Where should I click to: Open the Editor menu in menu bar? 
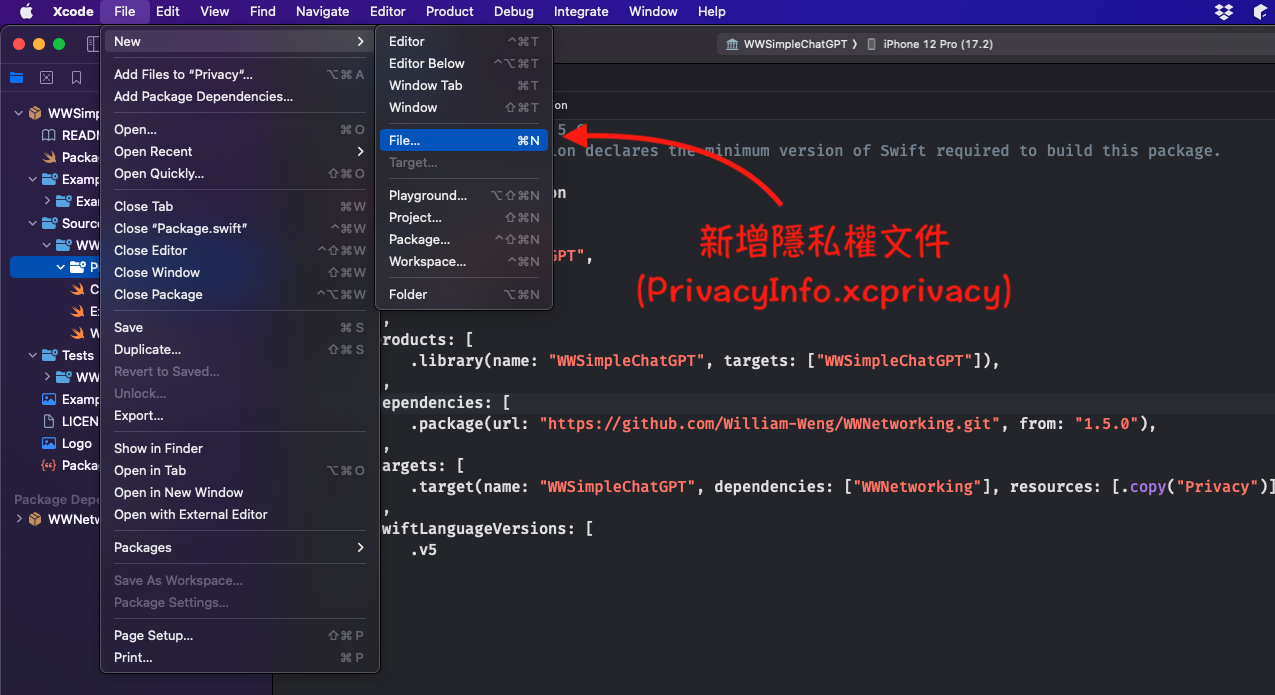[x=387, y=11]
